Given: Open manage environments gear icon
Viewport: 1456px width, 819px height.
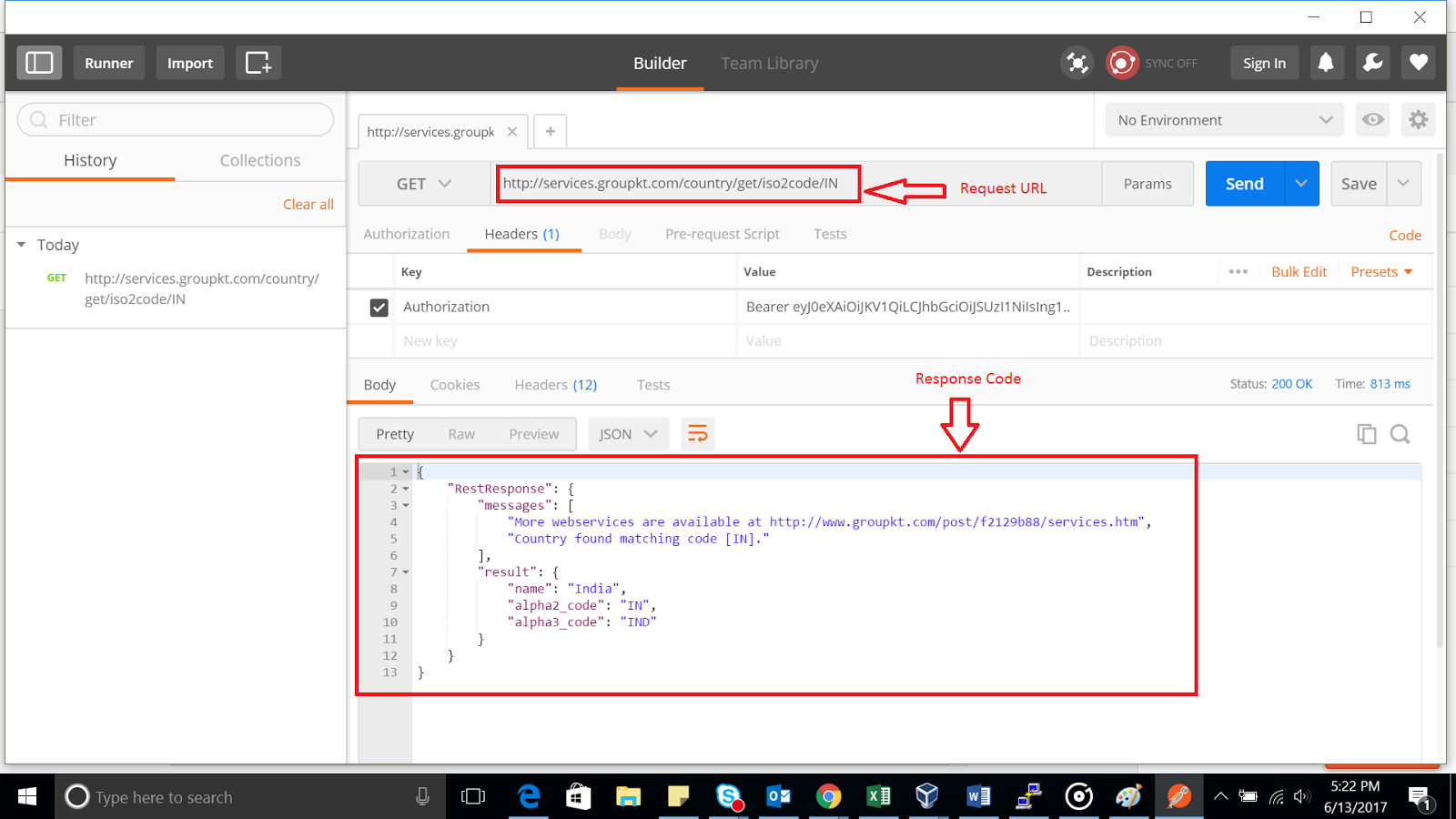Looking at the screenshot, I should 1419,119.
